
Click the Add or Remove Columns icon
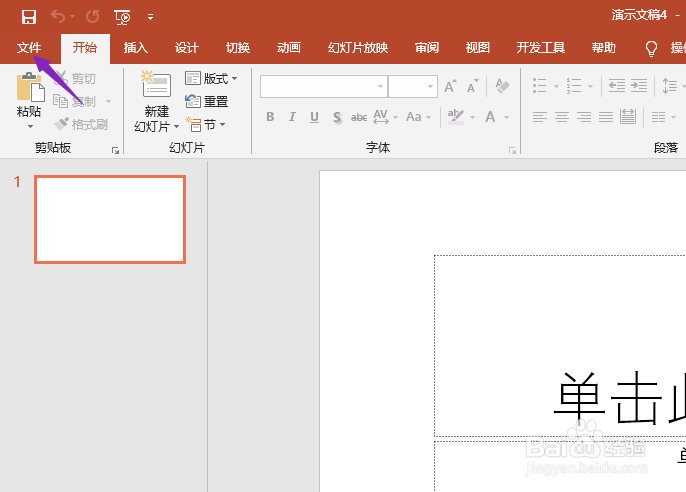pyautogui.click(x=658, y=117)
